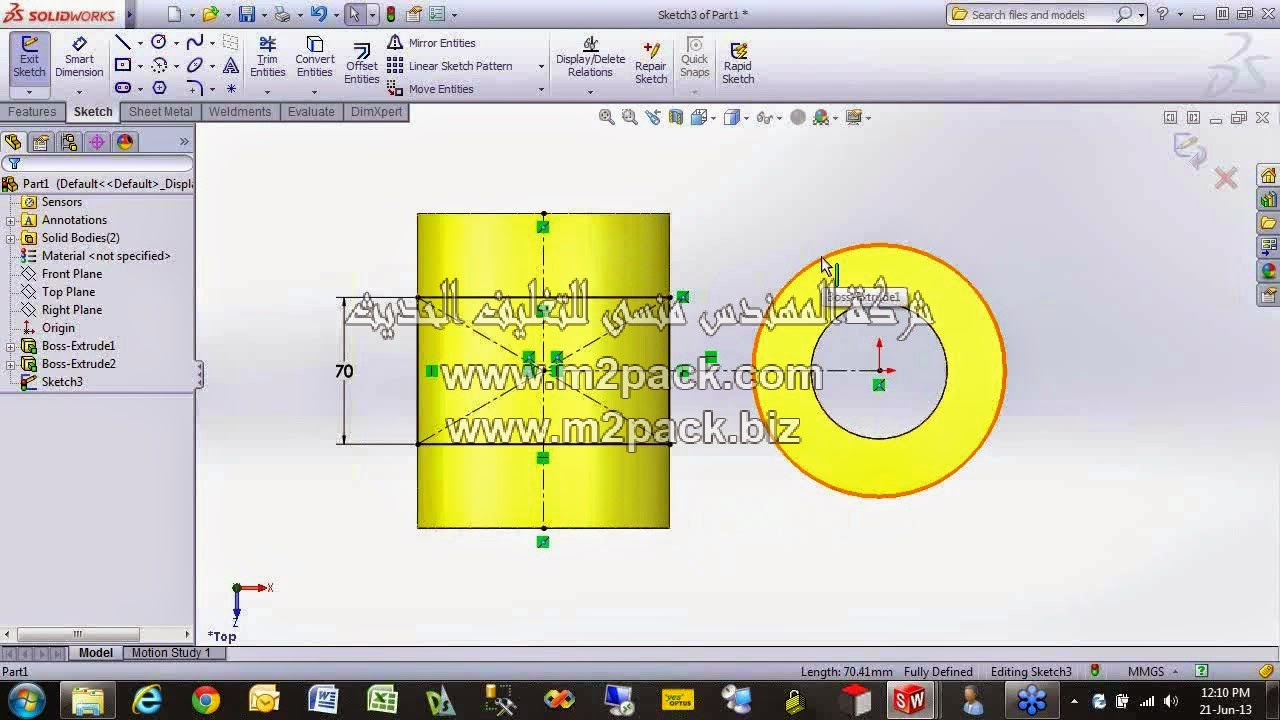Select the Smart Dimension tool
1280x720 pixels.
click(x=79, y=57)
